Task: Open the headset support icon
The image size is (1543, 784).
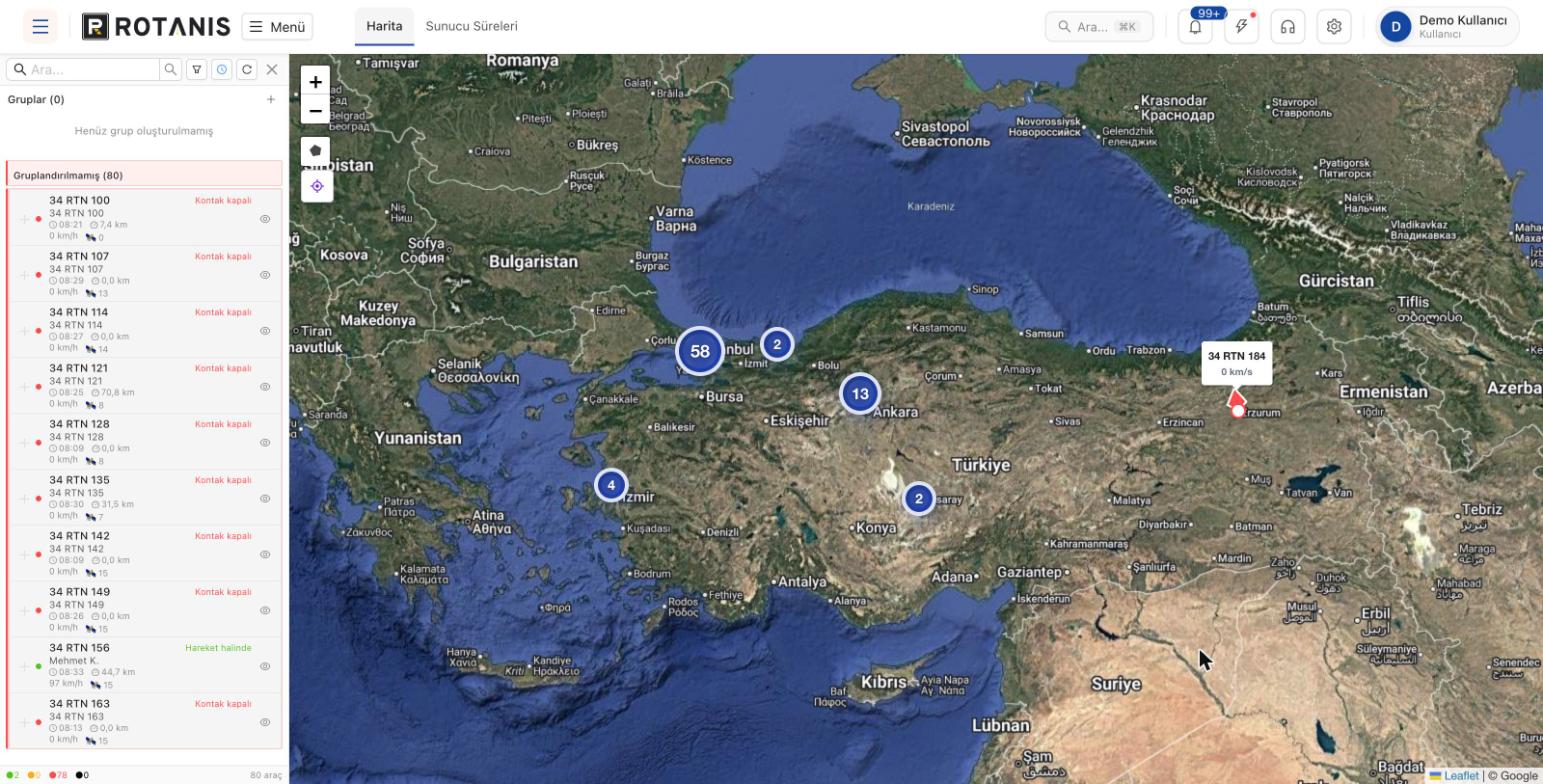Action: click(x=1288, y=27)
